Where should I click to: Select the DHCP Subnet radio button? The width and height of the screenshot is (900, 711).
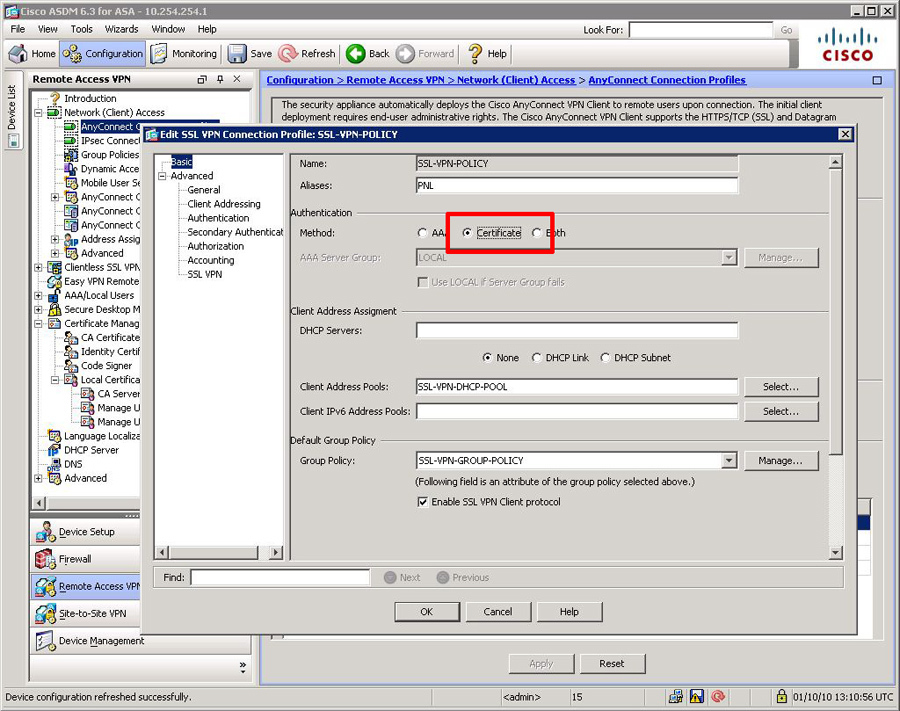coord(605,358)
